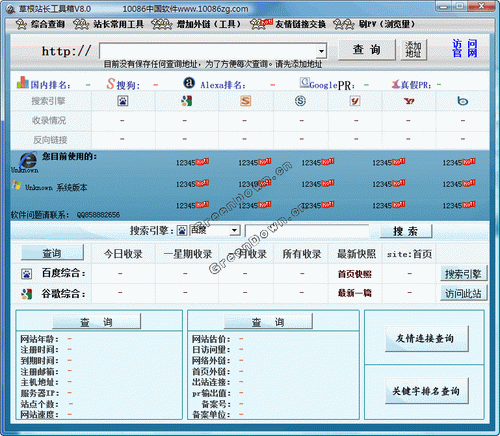Click the 访问此站 button
The height and width of the screenshot is (436, 500).
click(463, 293)
